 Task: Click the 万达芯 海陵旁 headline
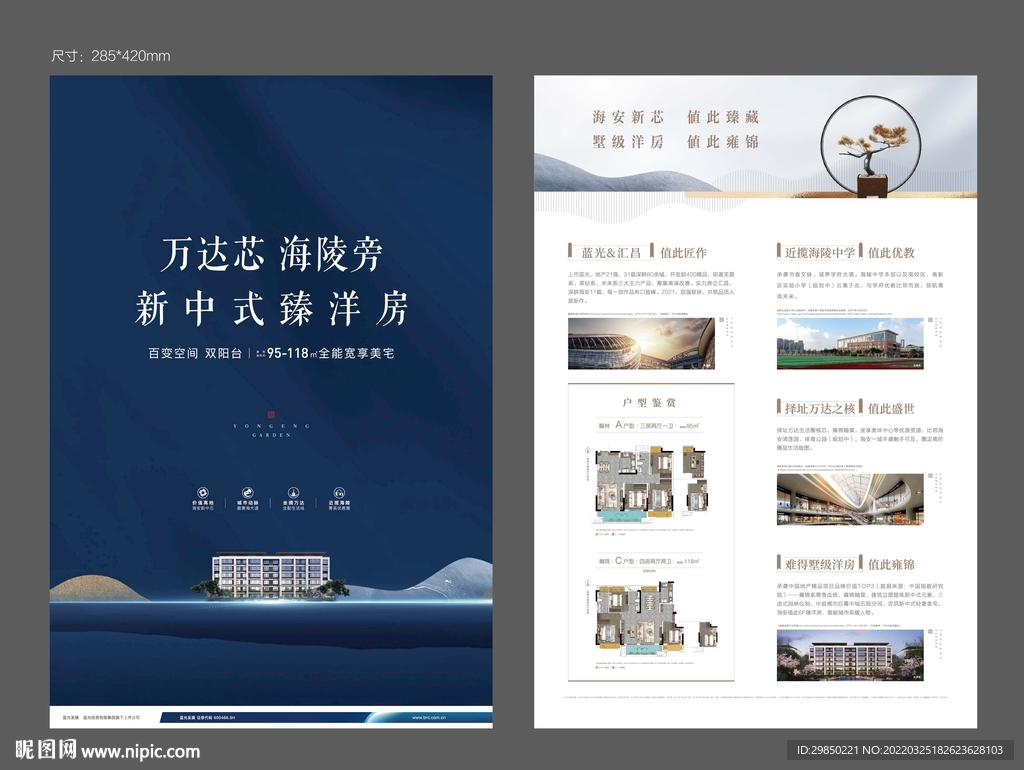[272, 254]
